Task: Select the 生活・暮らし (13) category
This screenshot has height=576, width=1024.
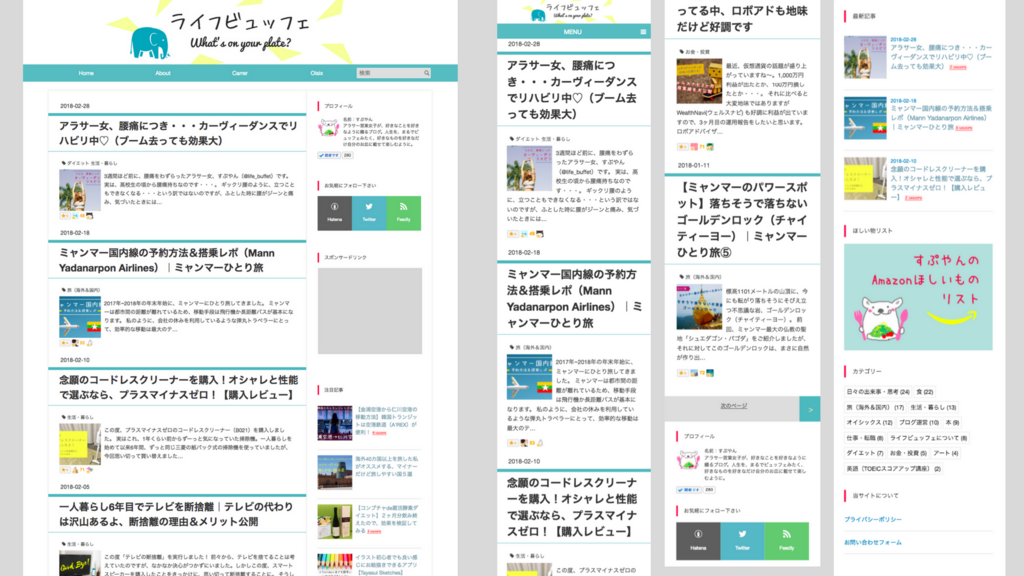Action: click(x=933, y=407)
